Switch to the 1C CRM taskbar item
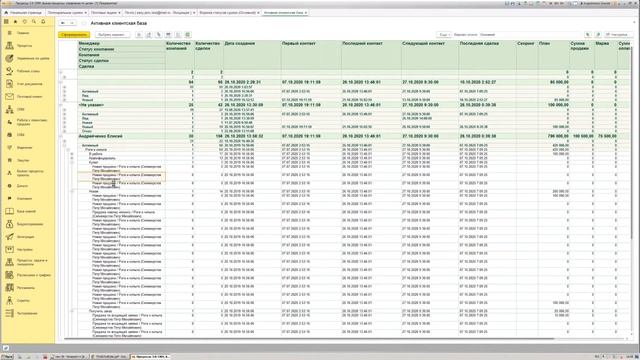Screen dimensions: 640x360 point(150,357)
